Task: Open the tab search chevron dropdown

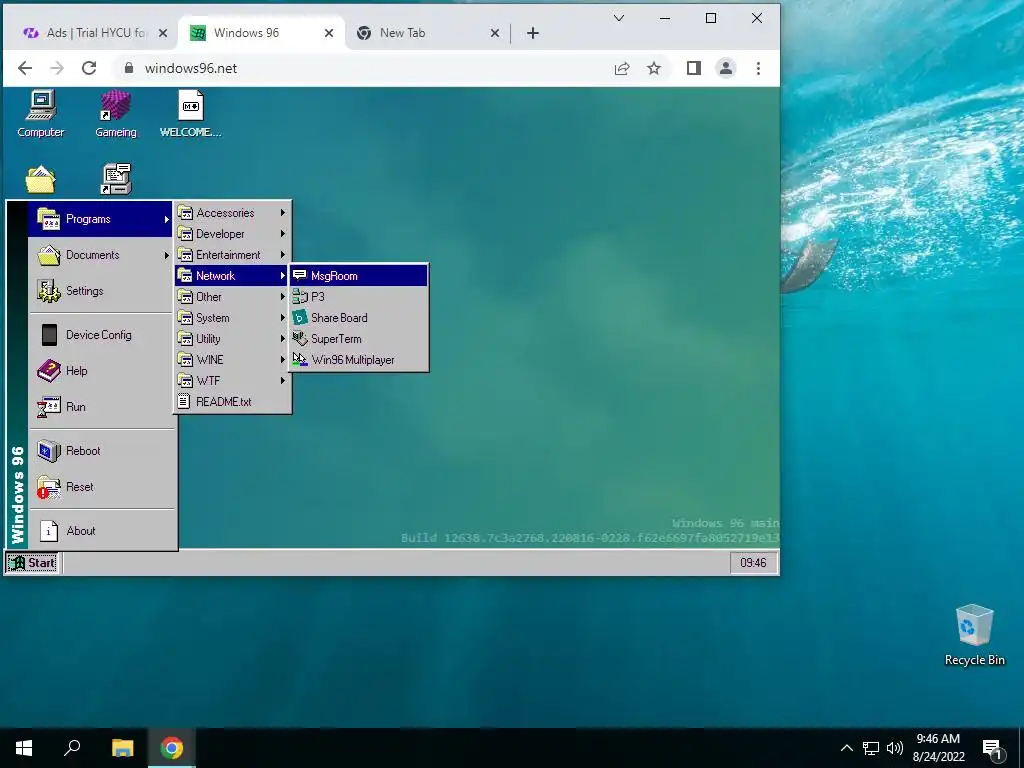Action: pyautogui.click(x=619, y=18)
